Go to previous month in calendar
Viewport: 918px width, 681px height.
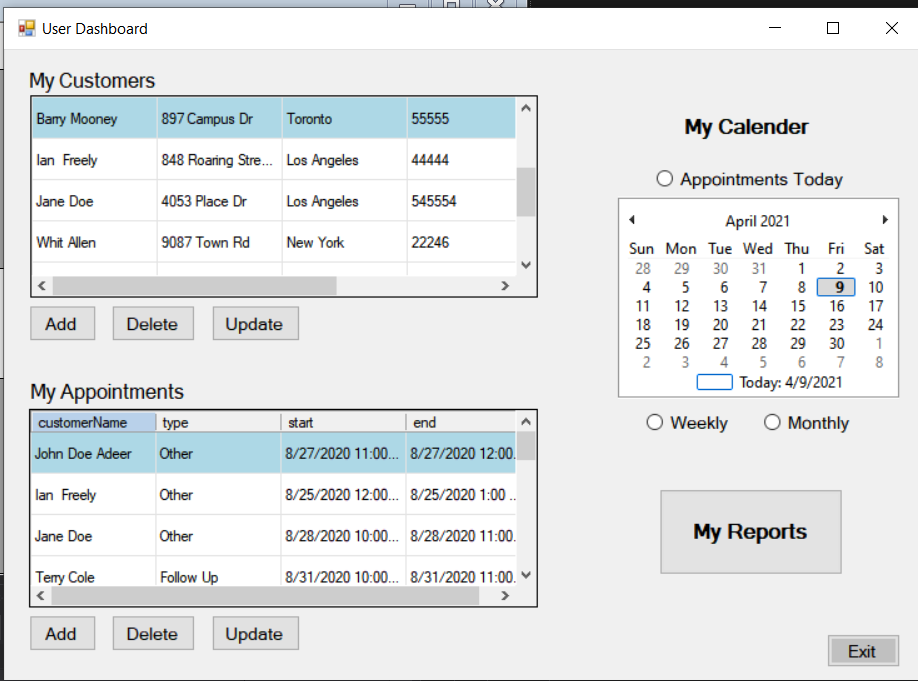632,220
